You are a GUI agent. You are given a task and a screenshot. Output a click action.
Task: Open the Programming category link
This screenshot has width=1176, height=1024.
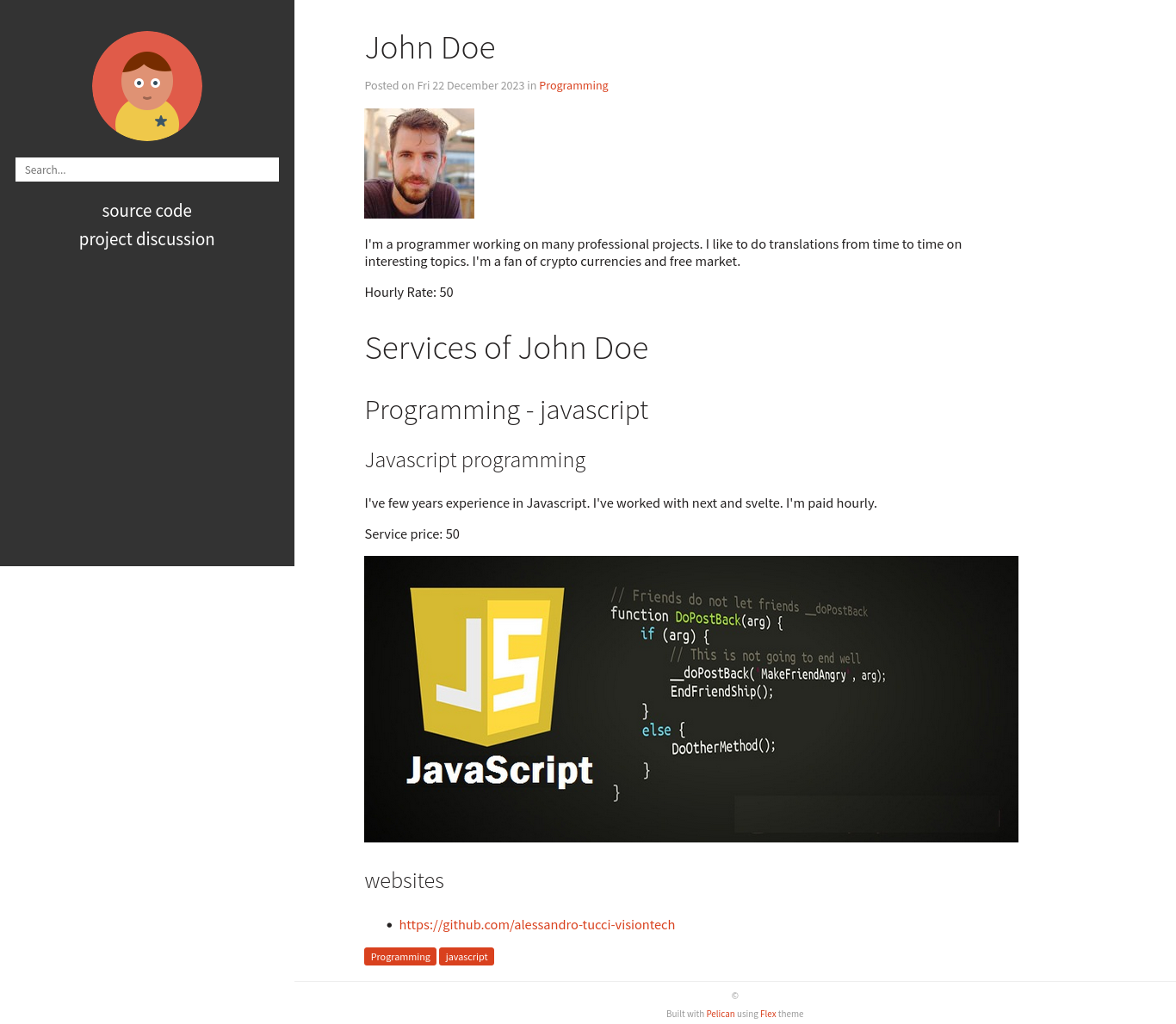pyautogui.click(x=573, y=85)
